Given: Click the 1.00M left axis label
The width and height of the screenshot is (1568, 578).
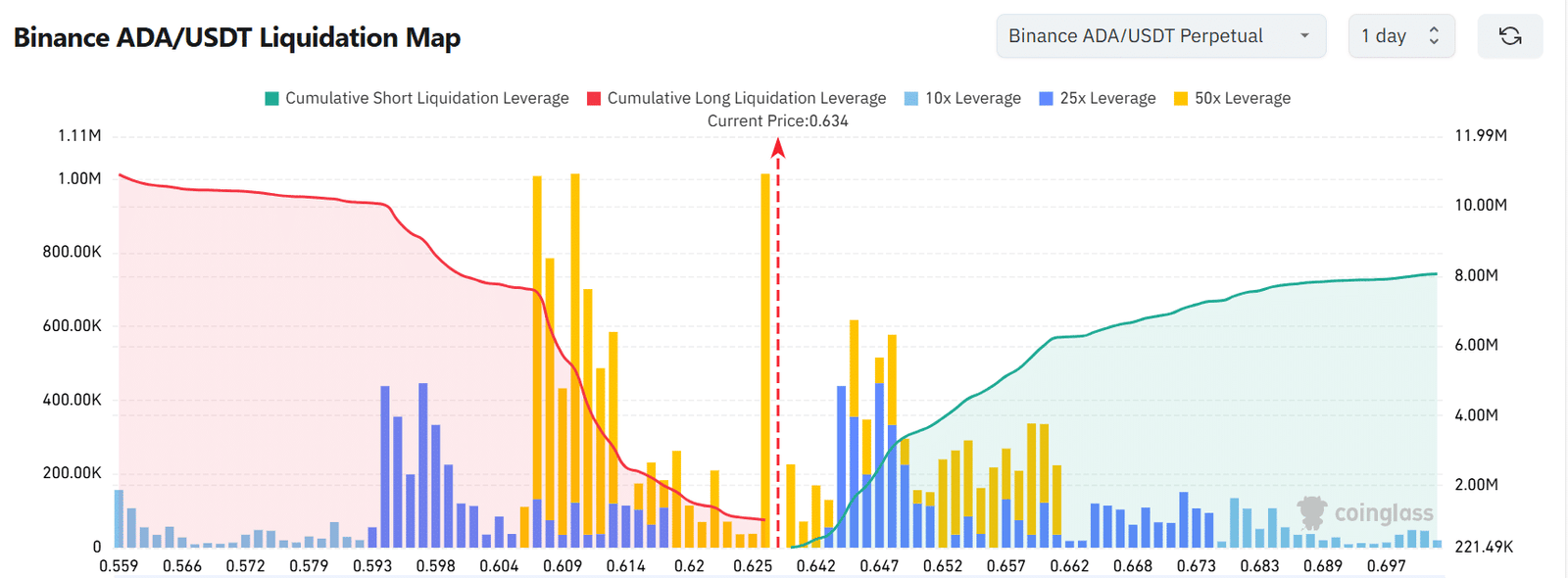Looking at the screenshot, I should point(79,178).
